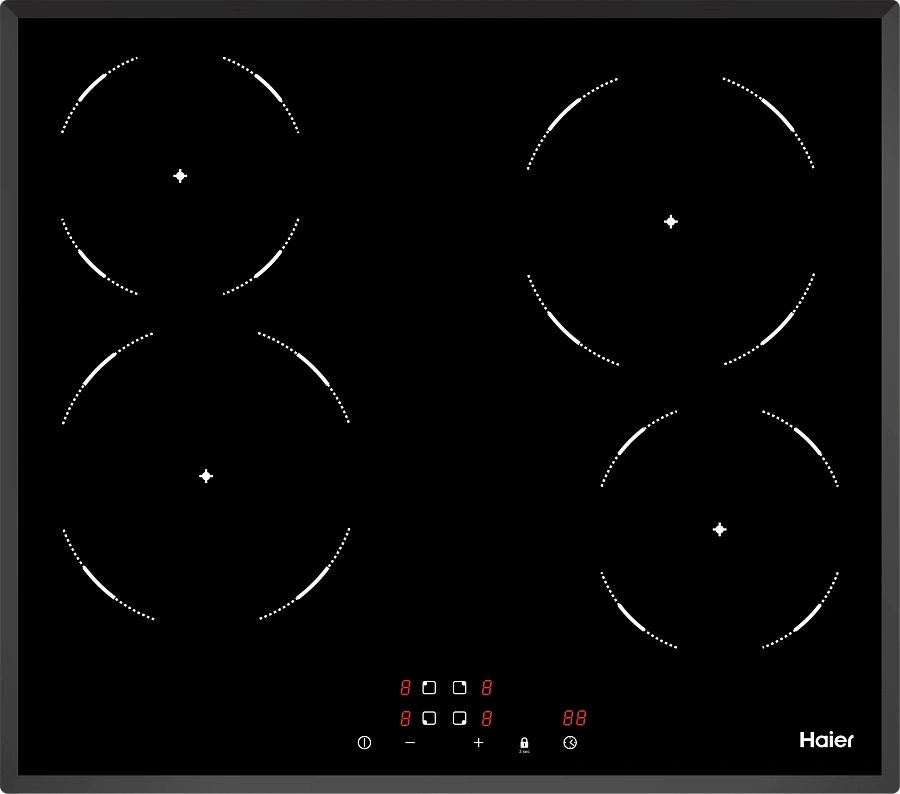
Task: Click the center cross of the rear-left cooking zone
Action: pyautogui.click(x=180, y=176)
